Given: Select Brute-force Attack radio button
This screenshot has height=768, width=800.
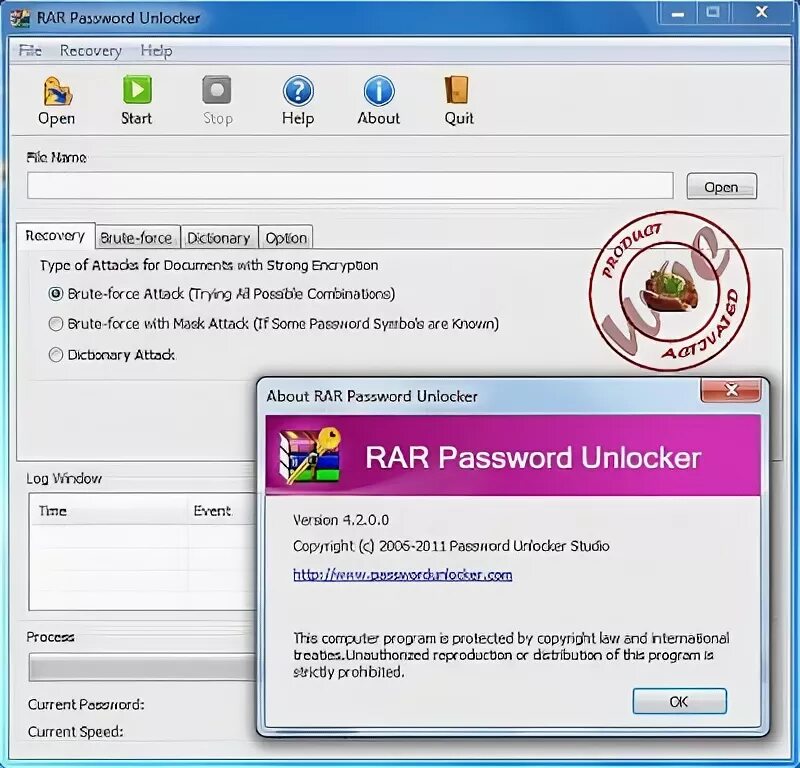Looking at the screenshot, I should [56, 294].
